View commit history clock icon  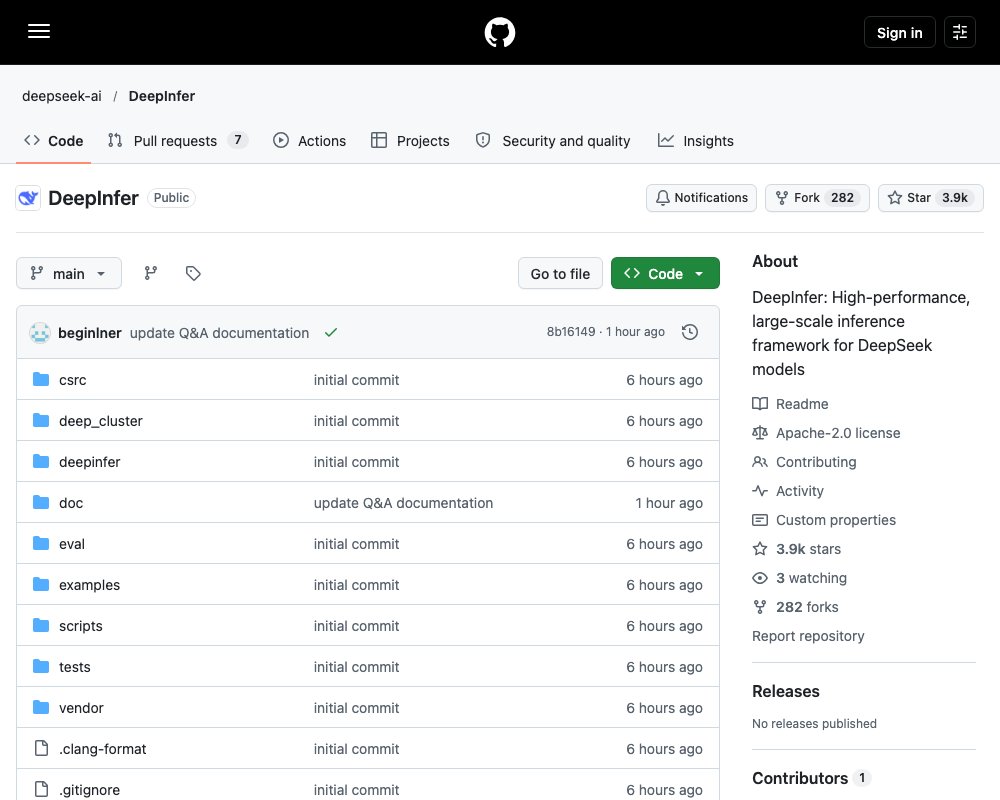(689, 332)
